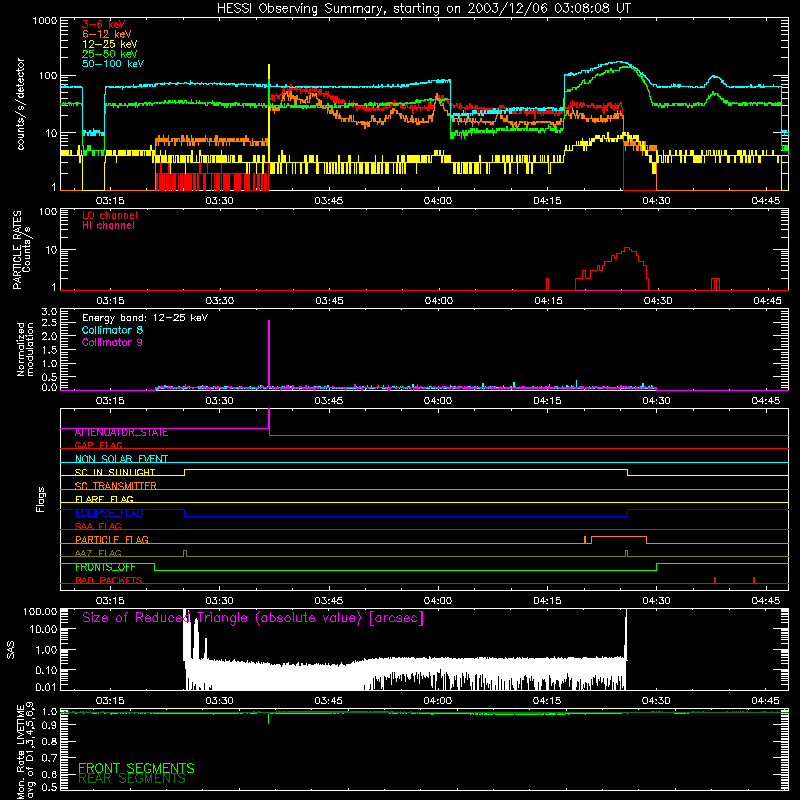The height and width of the screenshot is (800, 800).
Task: Click the LO channel legend entry
Action: pos(110,215)
